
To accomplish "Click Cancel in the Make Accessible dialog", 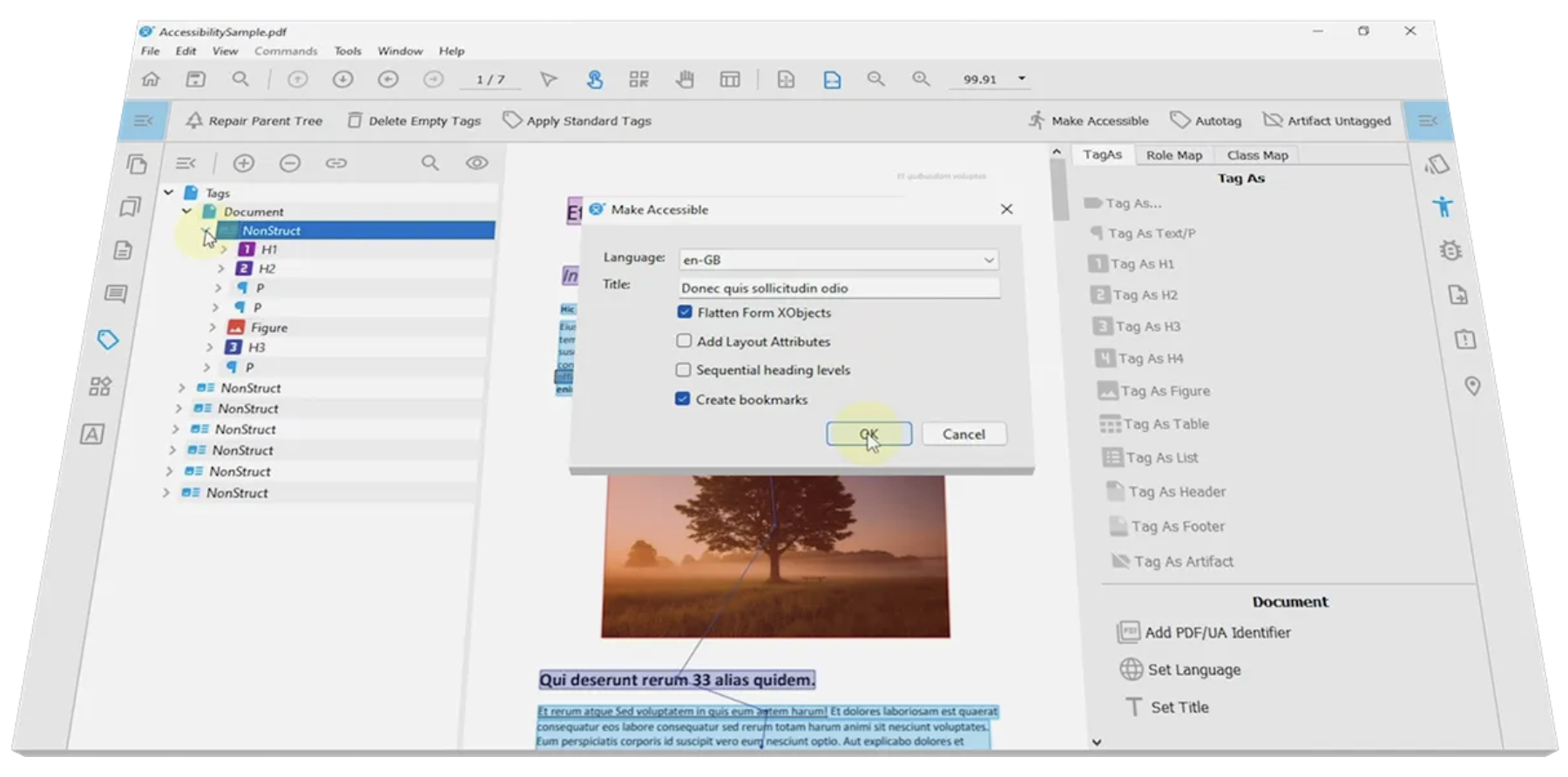I will (963, 434).
